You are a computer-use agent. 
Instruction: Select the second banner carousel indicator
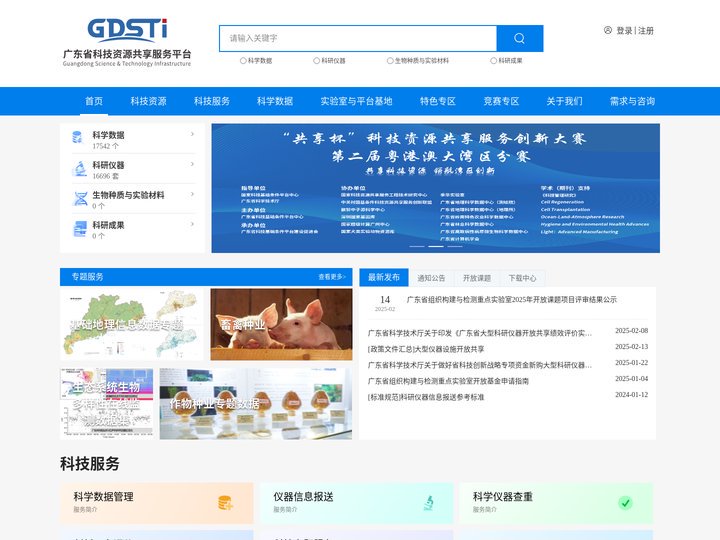click(436, 247)
